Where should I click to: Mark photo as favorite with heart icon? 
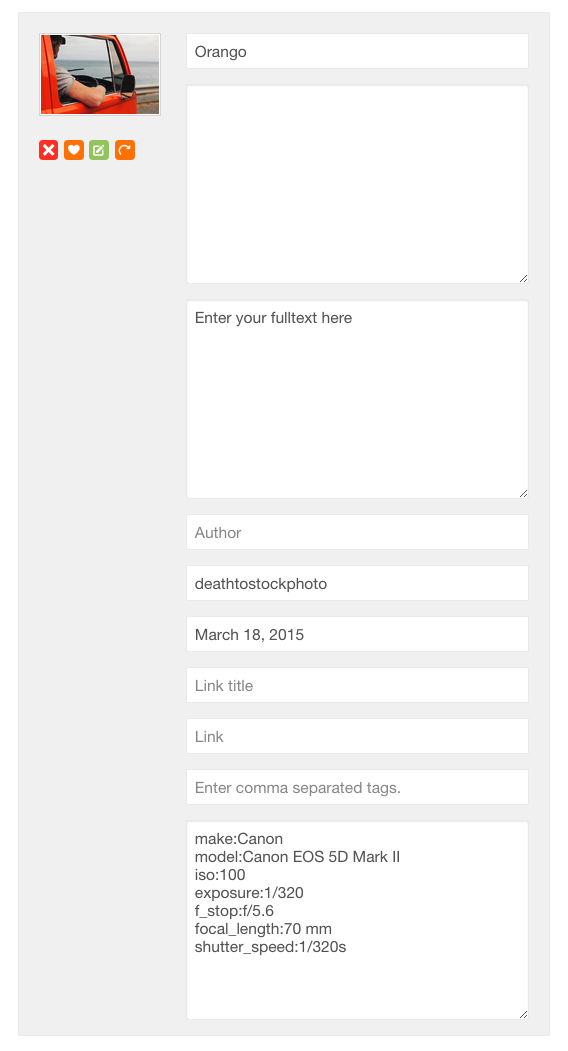point(74,150)
